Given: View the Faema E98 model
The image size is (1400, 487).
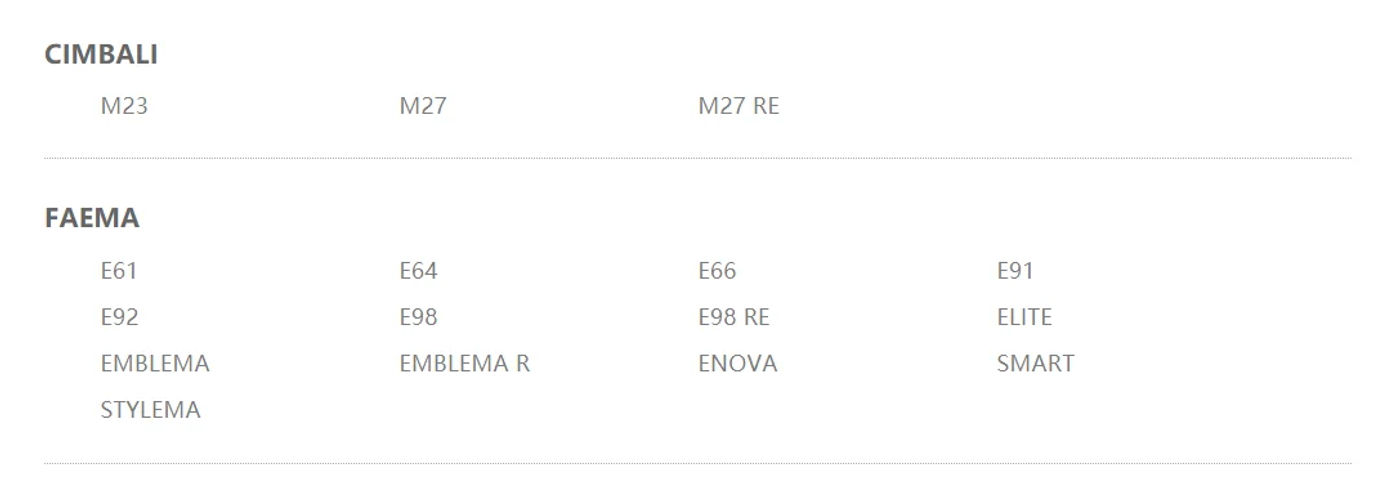Looking at the screenshot, I should [x=418, y=317].
